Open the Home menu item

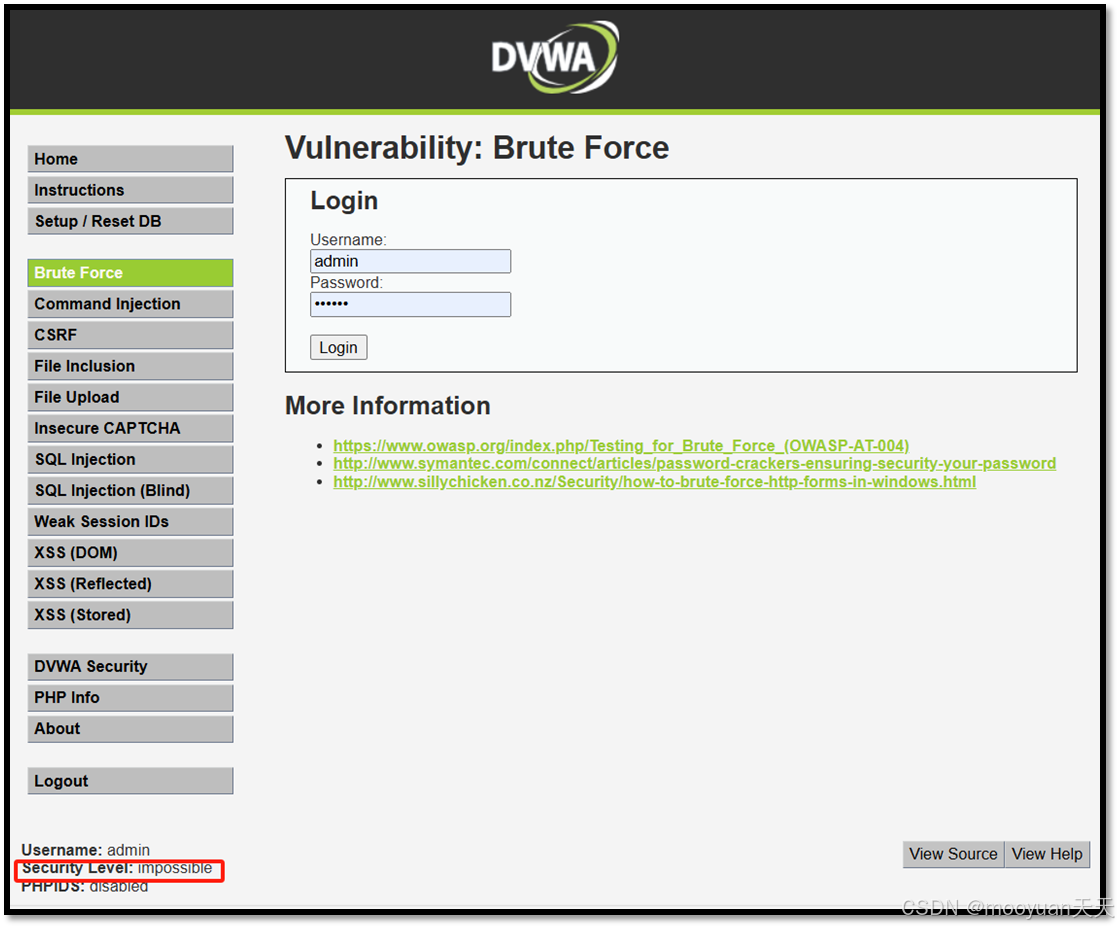(x=131, y=158)
